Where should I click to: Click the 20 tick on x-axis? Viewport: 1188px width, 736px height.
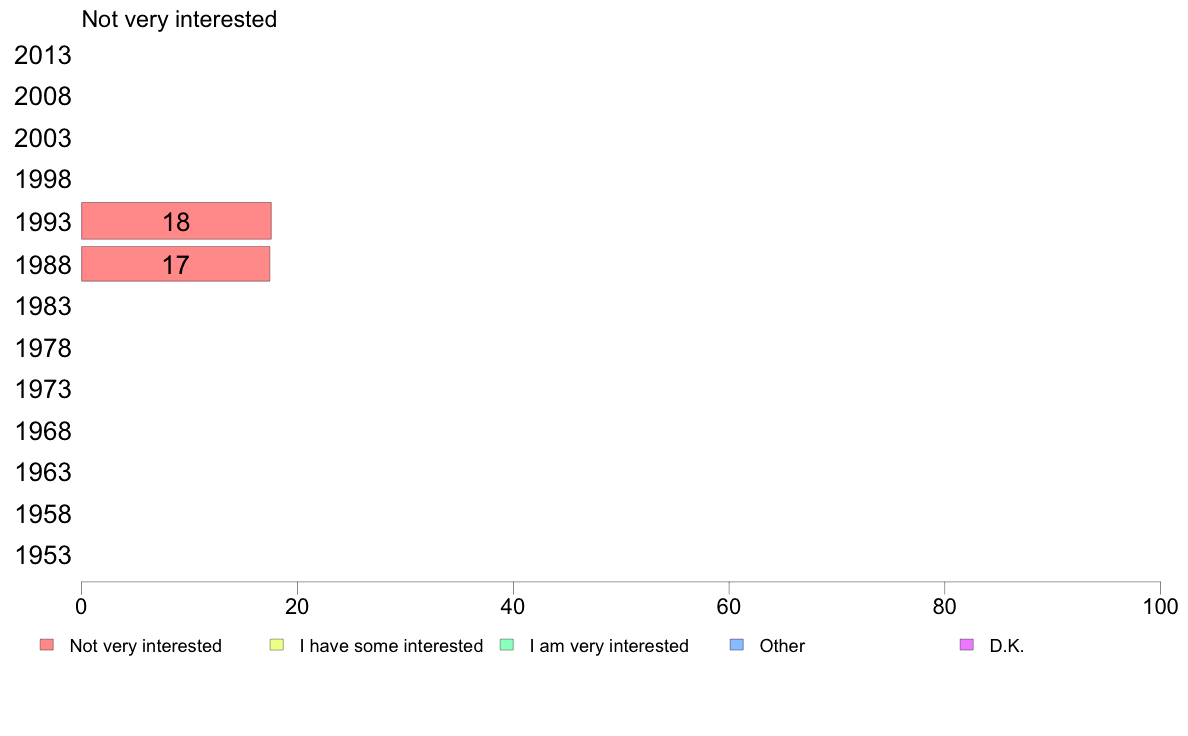pyautogui.click(x=297, y=606)
